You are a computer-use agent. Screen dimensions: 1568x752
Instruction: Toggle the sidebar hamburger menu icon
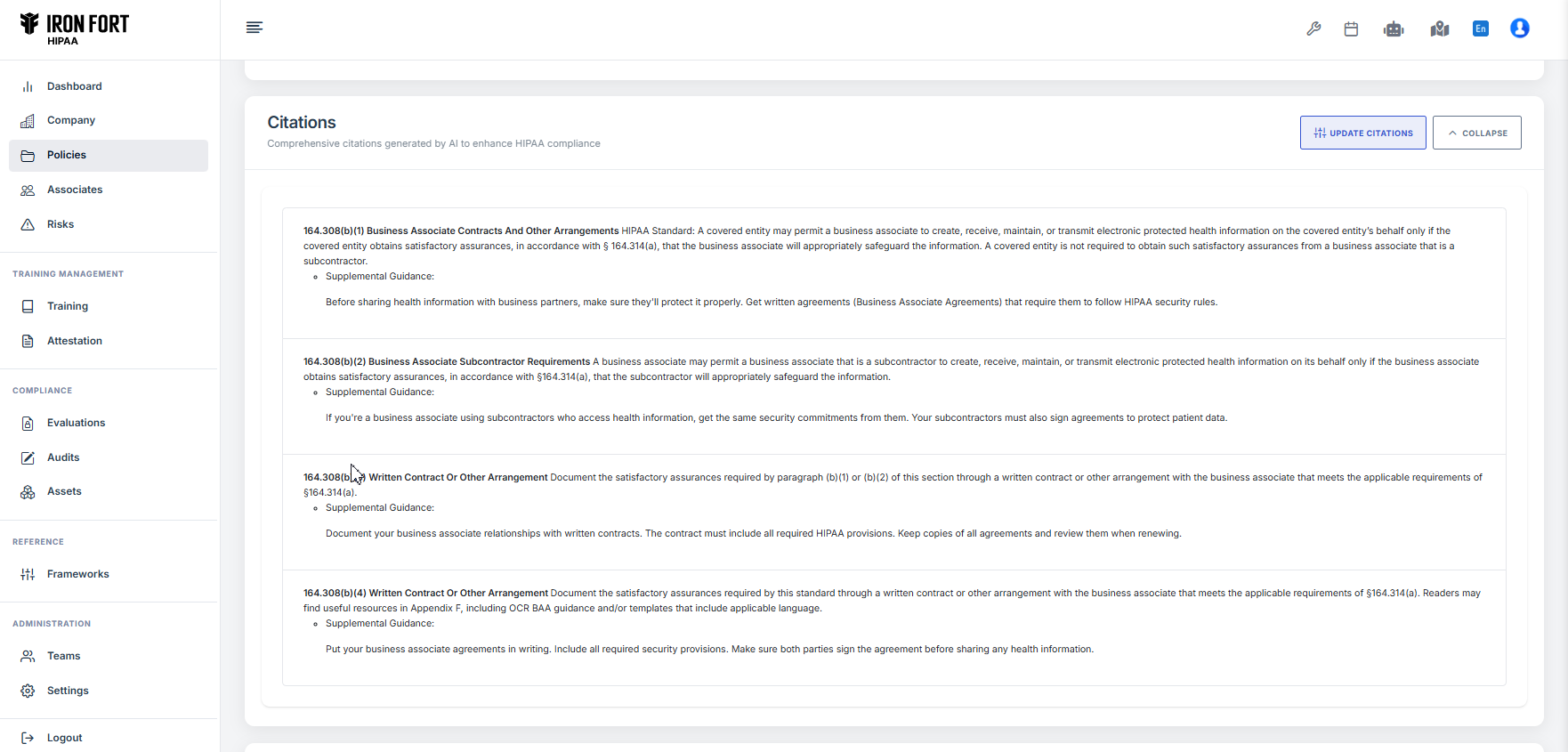coord(255,28)
